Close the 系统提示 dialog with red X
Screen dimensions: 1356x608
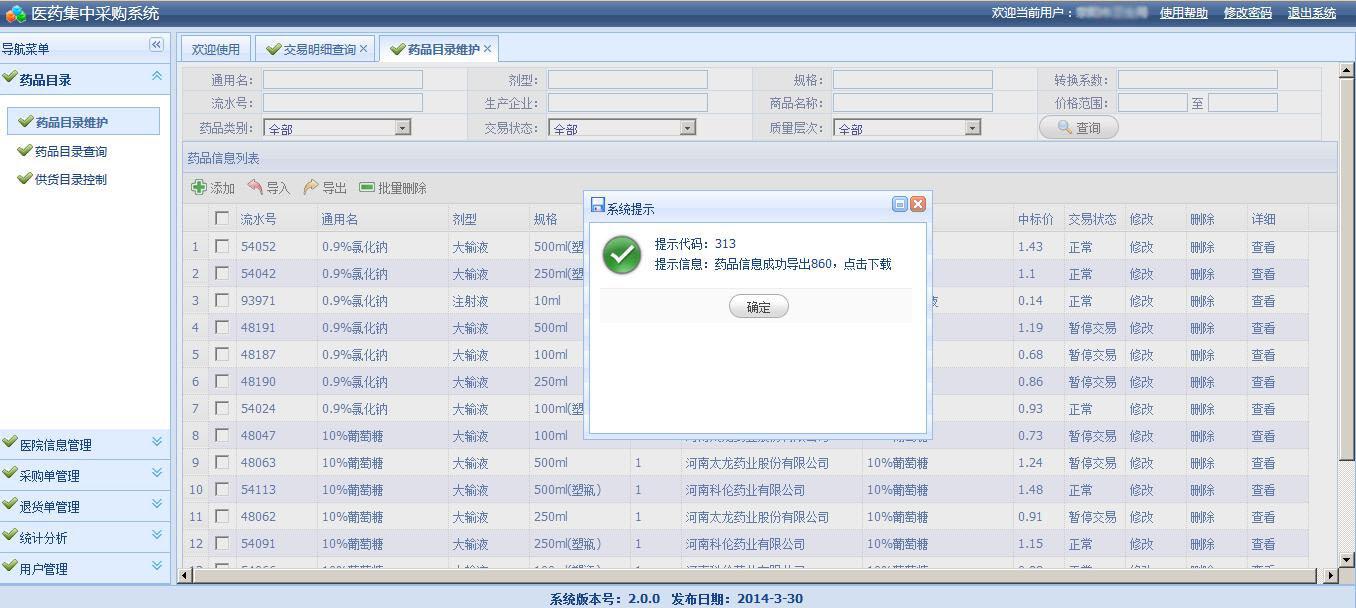coord(918,204)
